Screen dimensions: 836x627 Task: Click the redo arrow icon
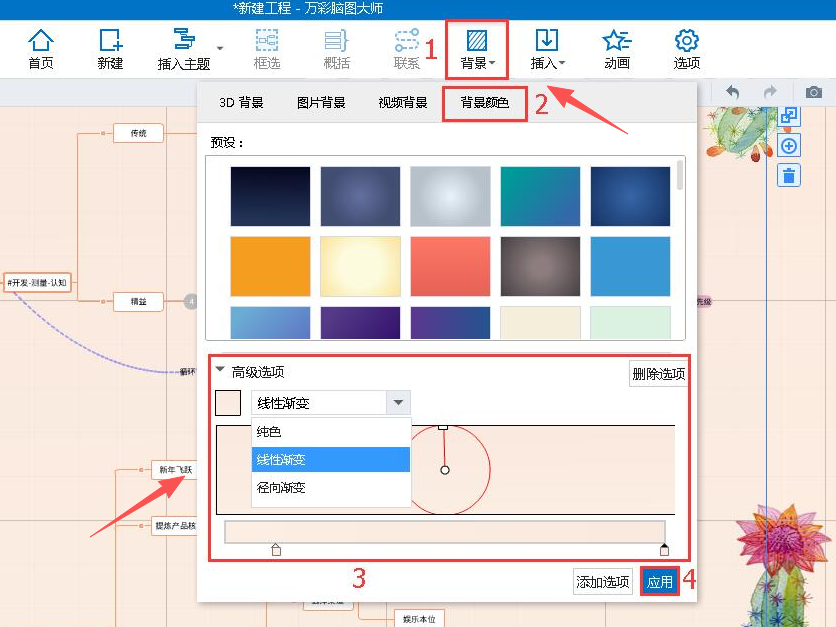click(x=770, y=92)
